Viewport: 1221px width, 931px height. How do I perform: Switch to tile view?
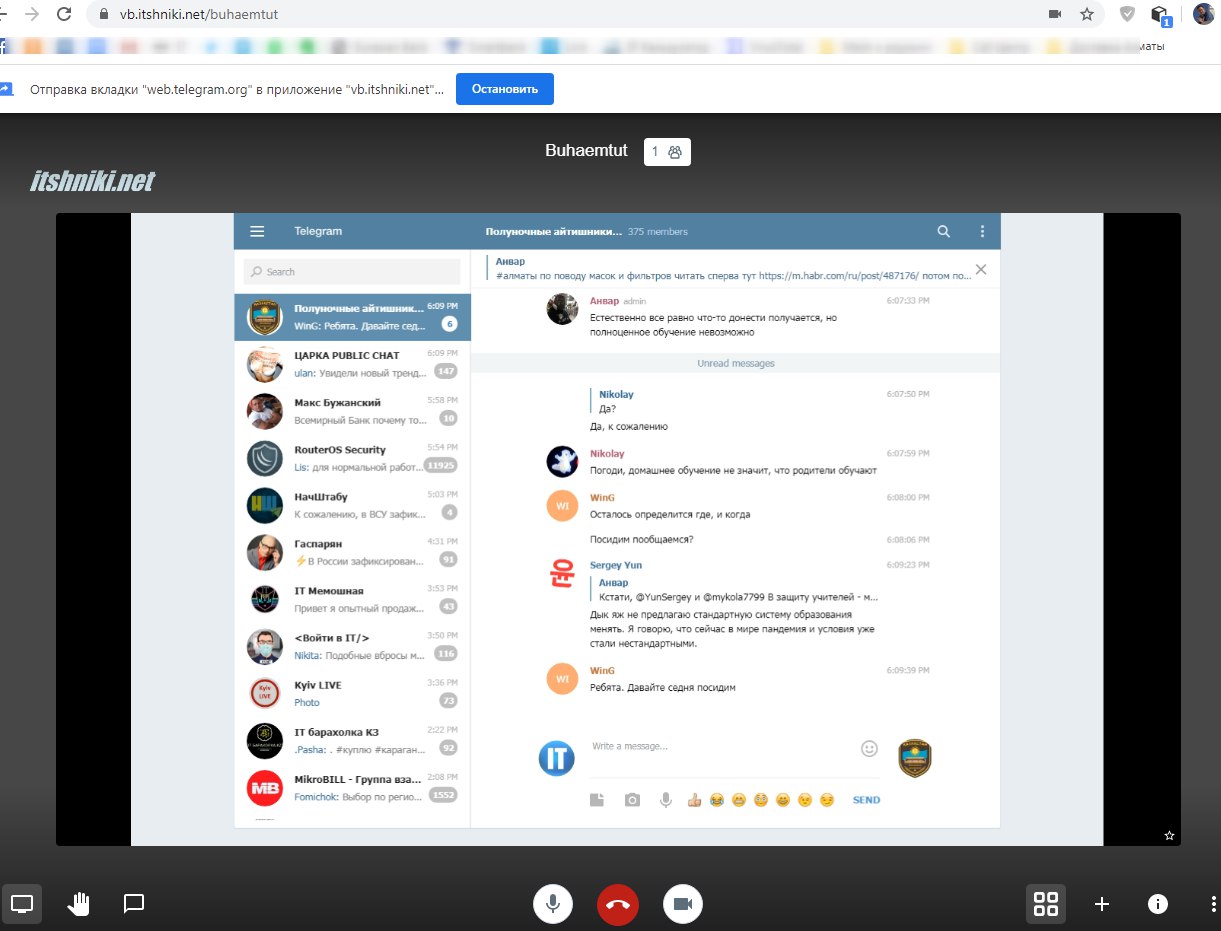tap(1046, 904)
